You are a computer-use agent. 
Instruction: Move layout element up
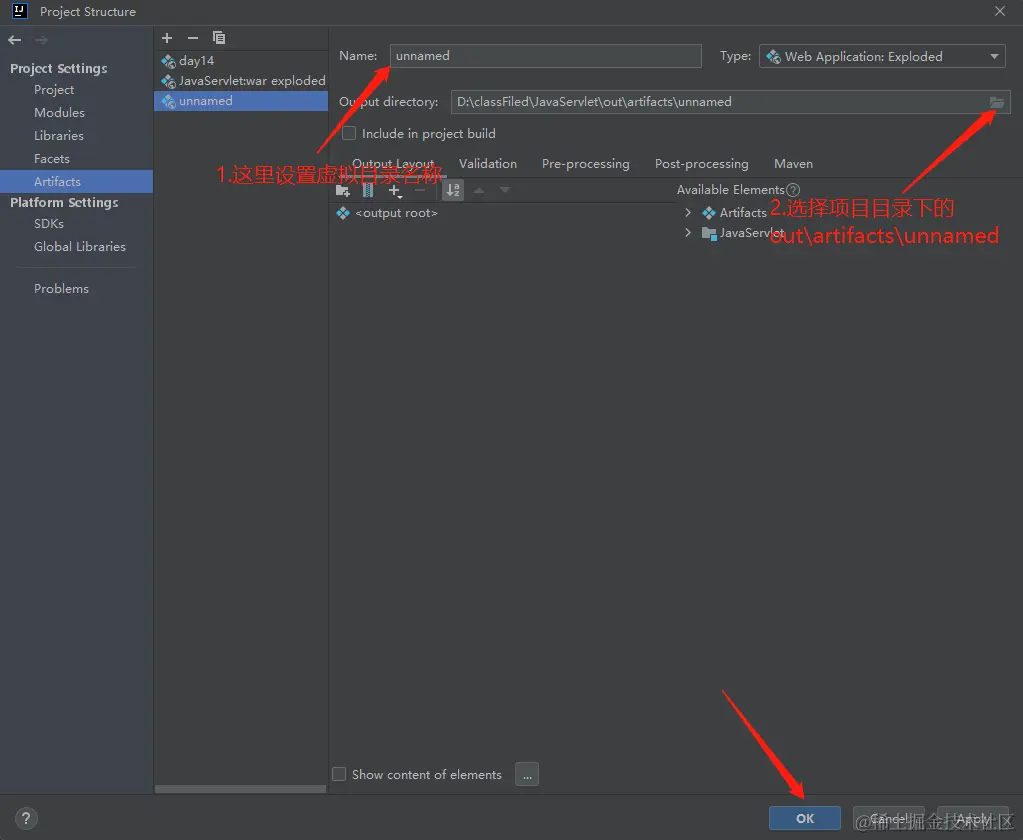tap(479, 190)
